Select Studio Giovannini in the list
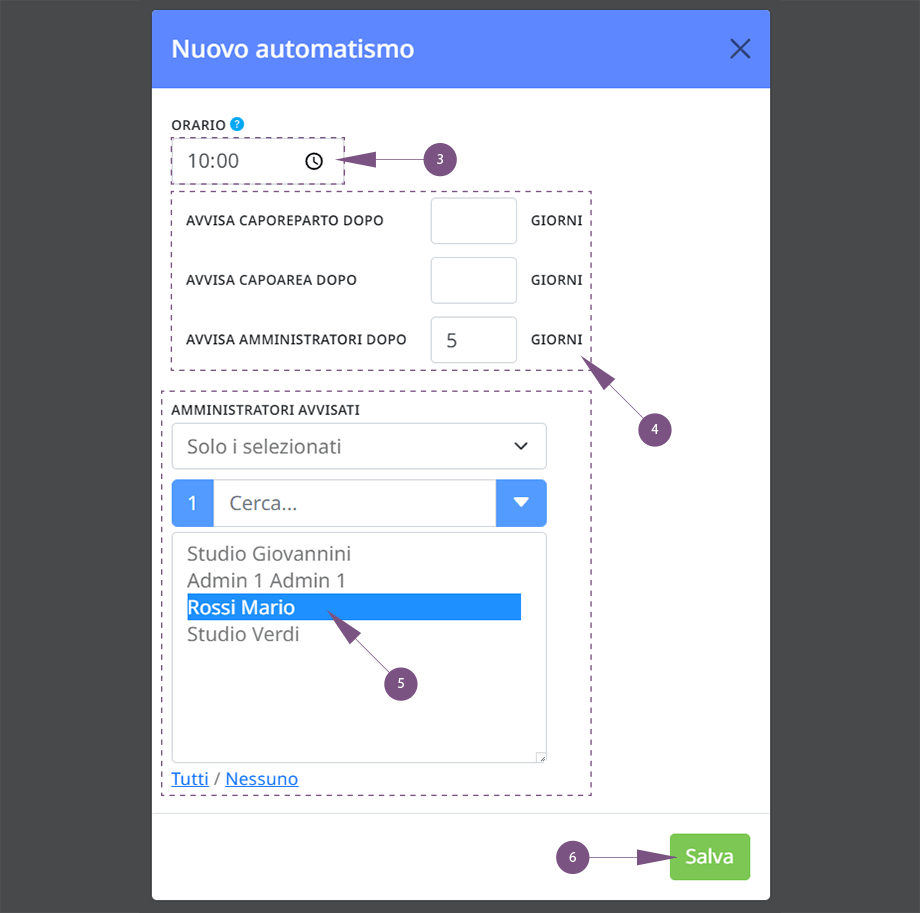The width and height of the screenshot is (920, 913). [354, 554]
